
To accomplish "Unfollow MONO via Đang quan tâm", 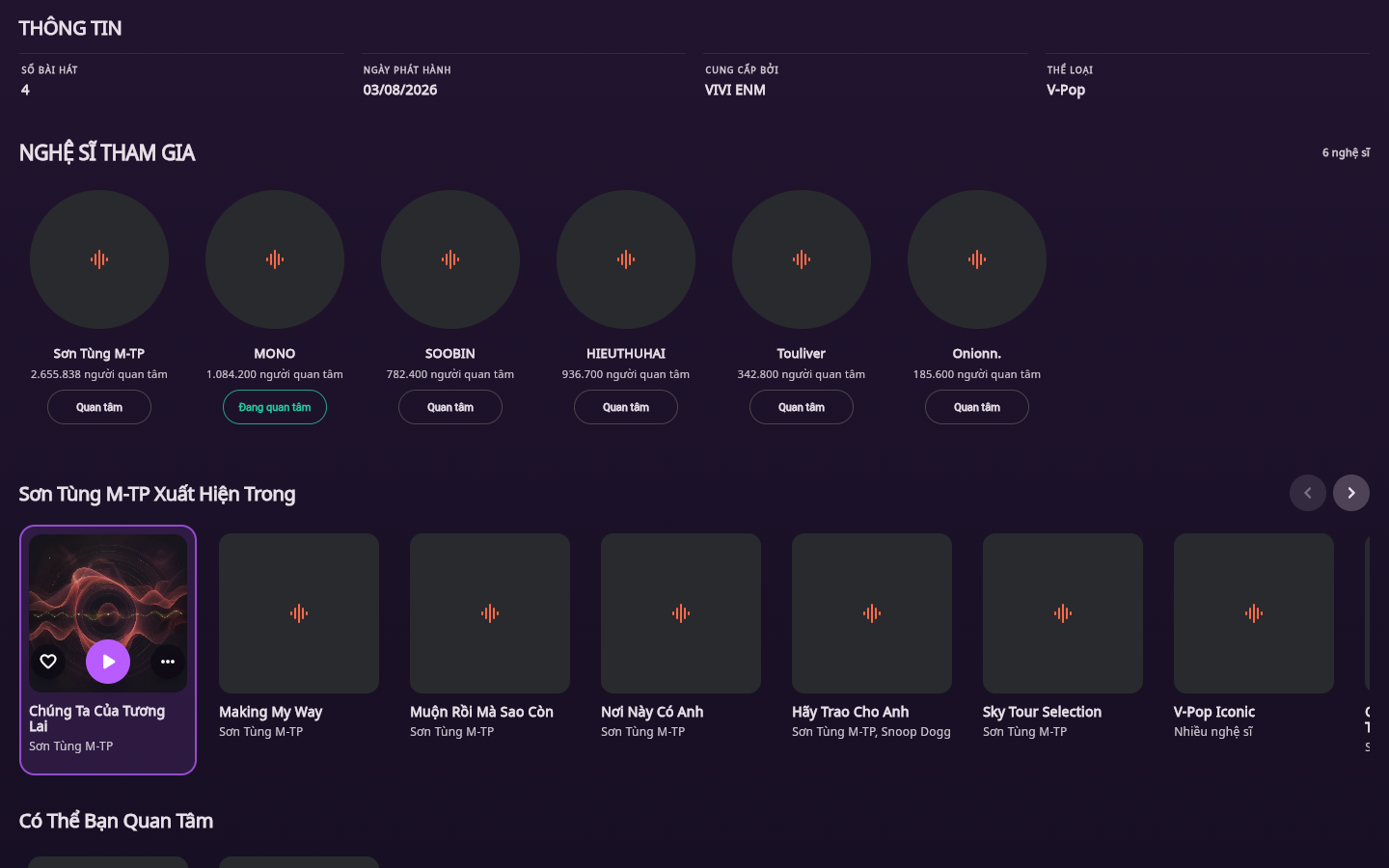I will coord(275,407).
